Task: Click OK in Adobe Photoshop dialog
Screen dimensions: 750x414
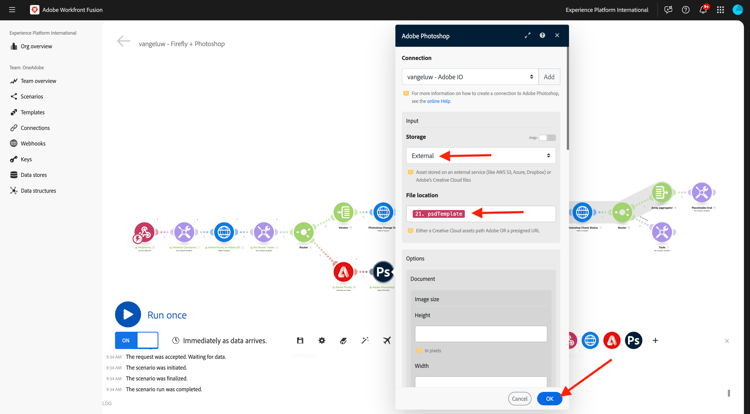Action: tap(550, 398)
